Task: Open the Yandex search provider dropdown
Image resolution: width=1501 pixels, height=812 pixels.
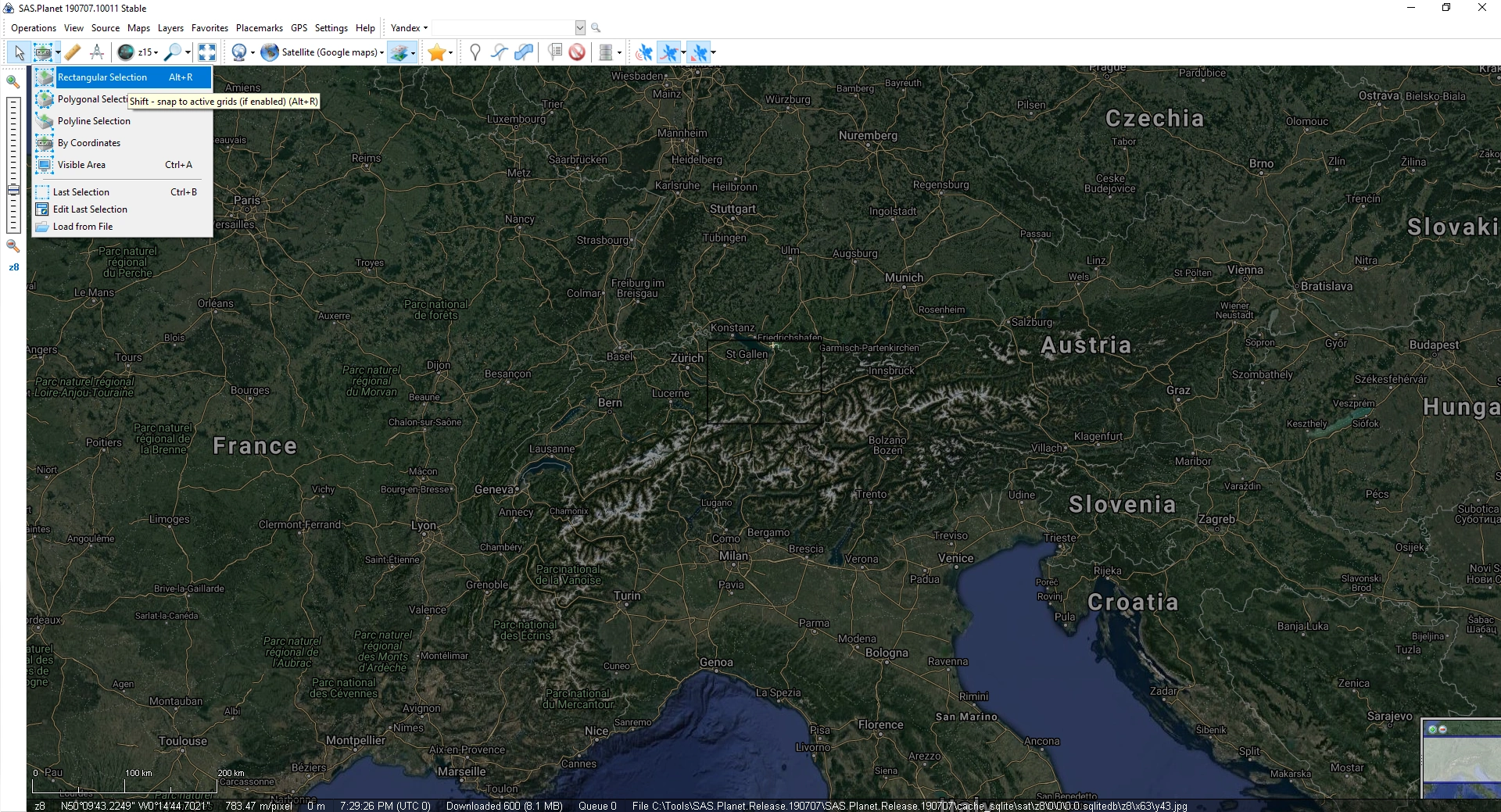Action: point(409,28)
